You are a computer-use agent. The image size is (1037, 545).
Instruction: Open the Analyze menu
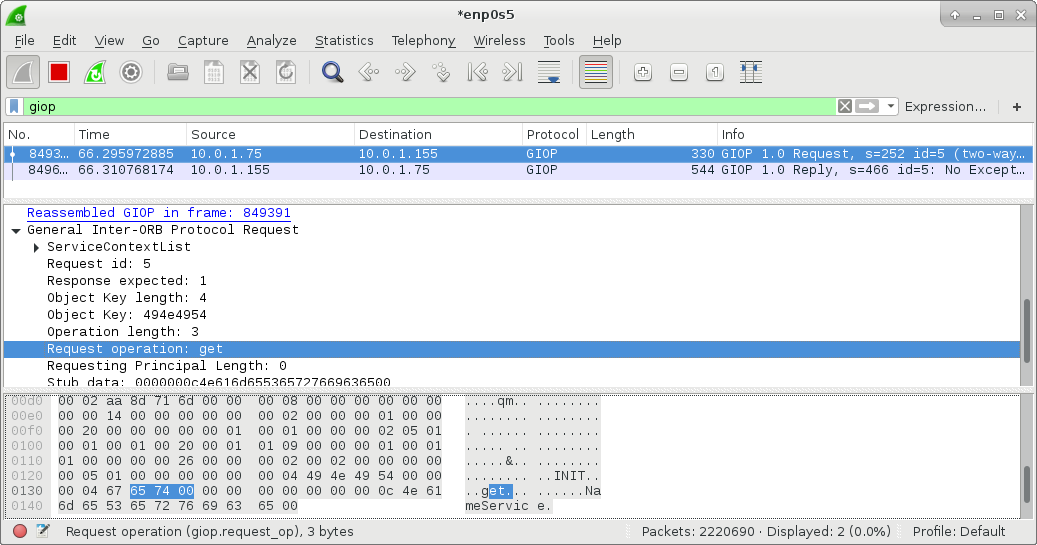tap(271, 40)
